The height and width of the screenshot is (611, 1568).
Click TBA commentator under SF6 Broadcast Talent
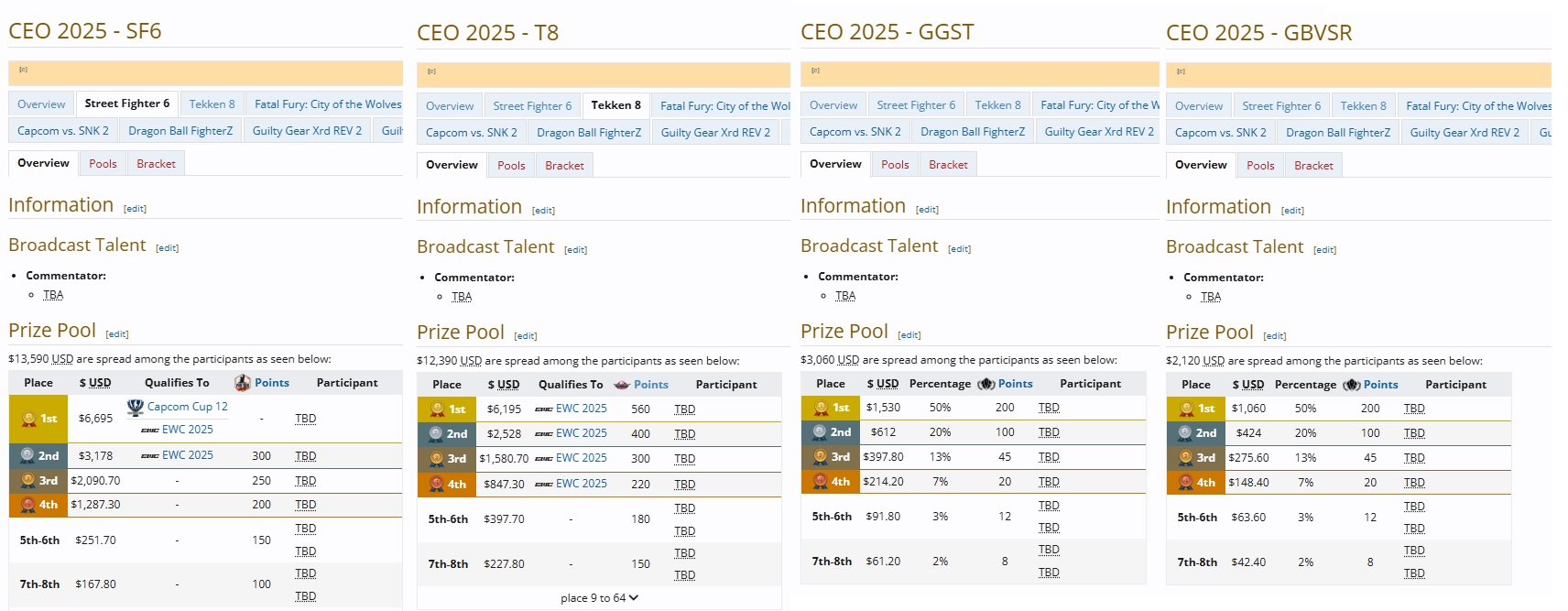(53, 295)
